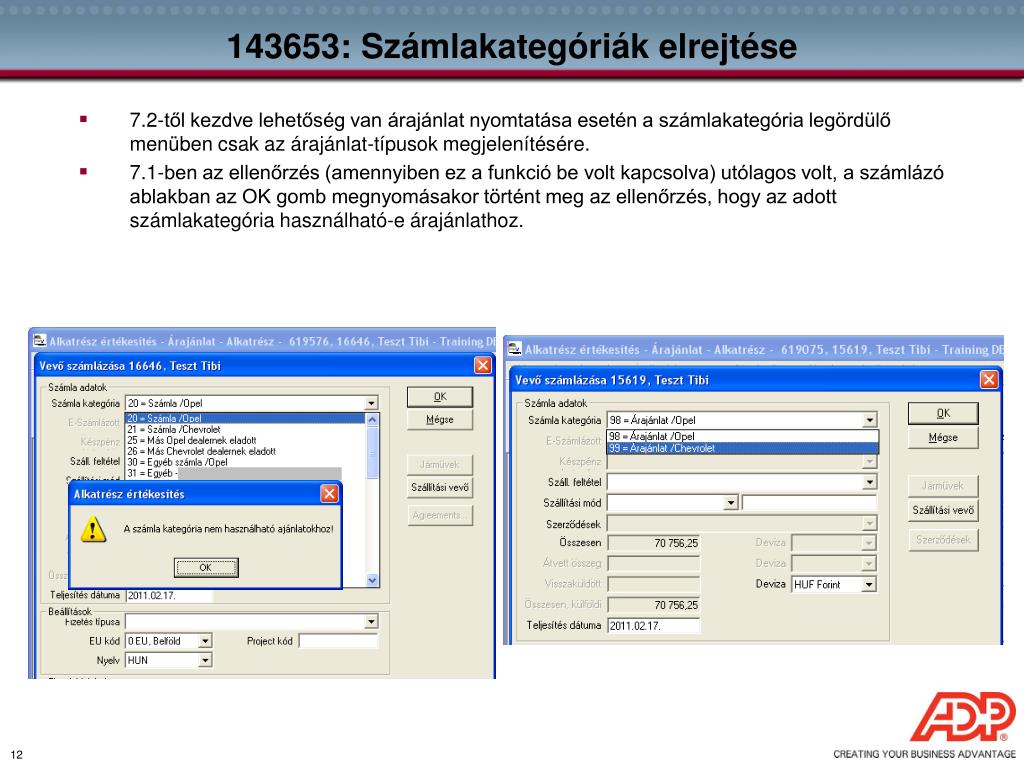Close the Vevő számlázása 16646 dialog
Image resolution: width=1024 pixels, height=768 pixels.
[483, 365]
